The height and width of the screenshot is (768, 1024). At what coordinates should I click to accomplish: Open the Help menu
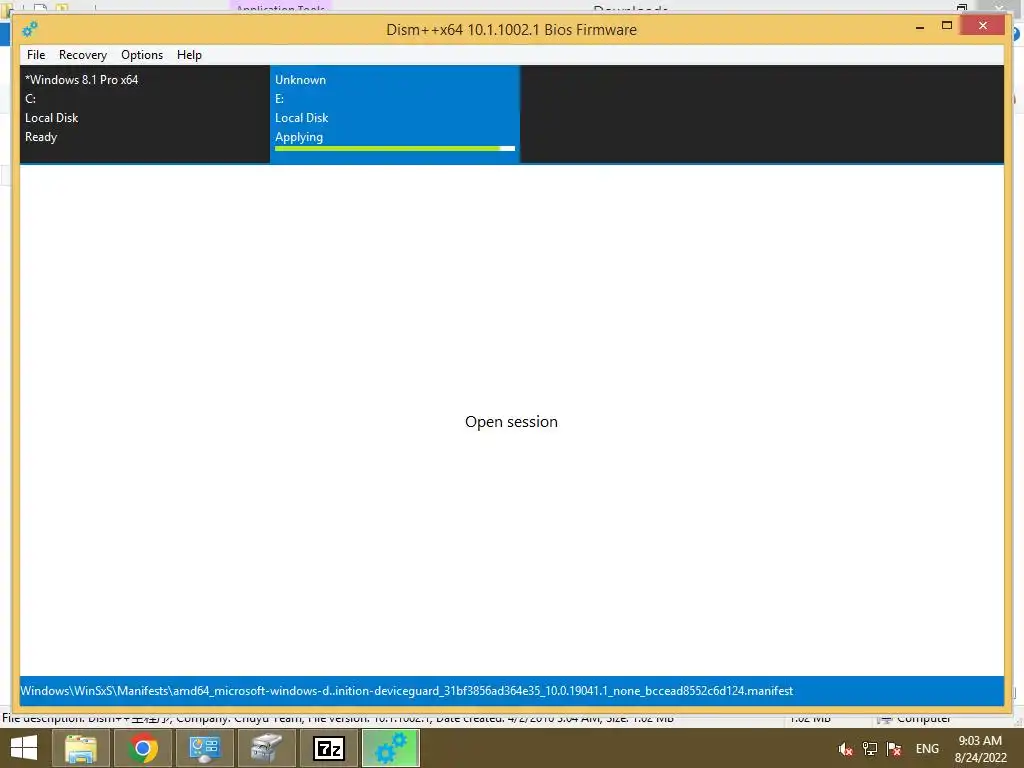click(x=189, y=55)
